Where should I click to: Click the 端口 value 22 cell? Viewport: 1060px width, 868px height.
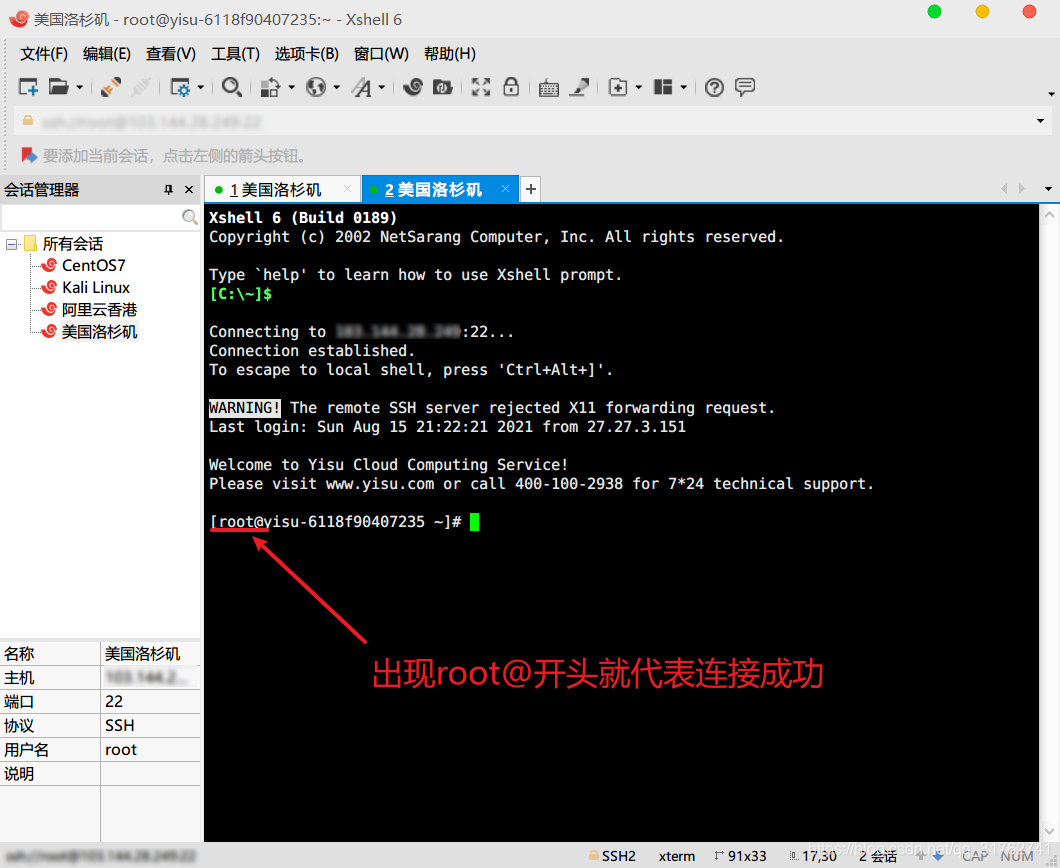tap(150, 702)
